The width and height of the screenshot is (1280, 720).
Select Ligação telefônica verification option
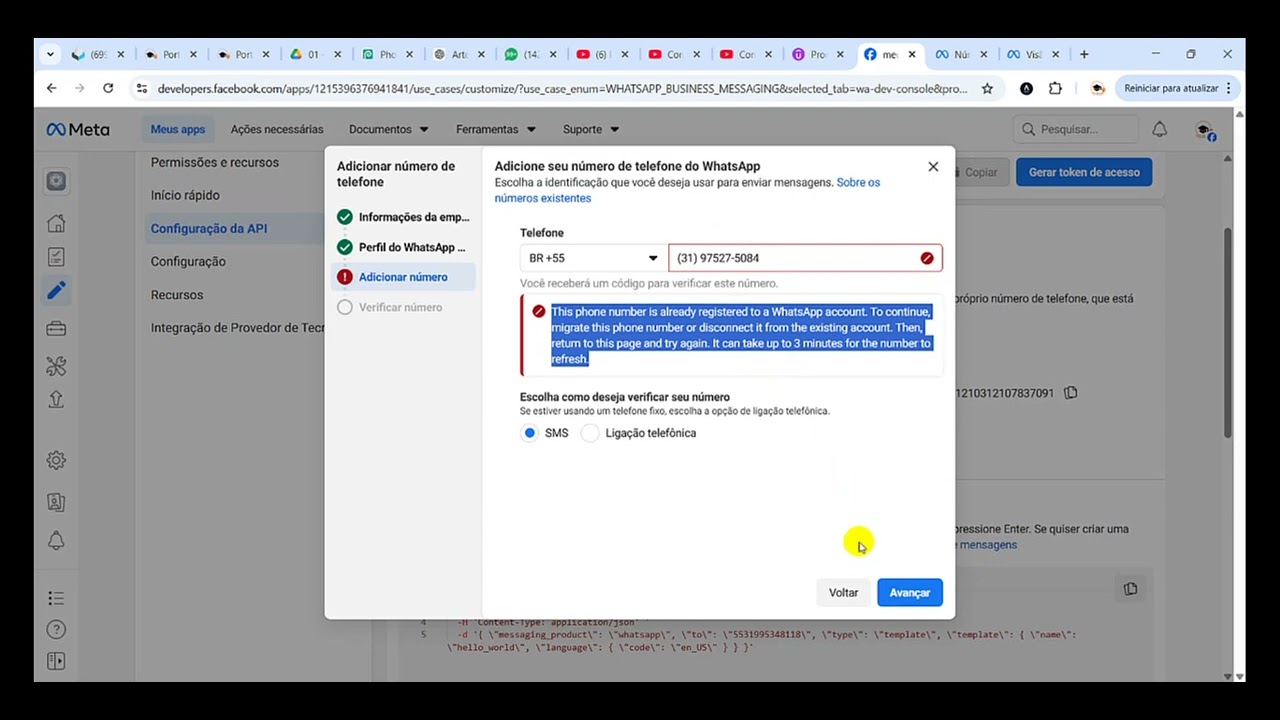pyautogui.click(x=590, y=433)
